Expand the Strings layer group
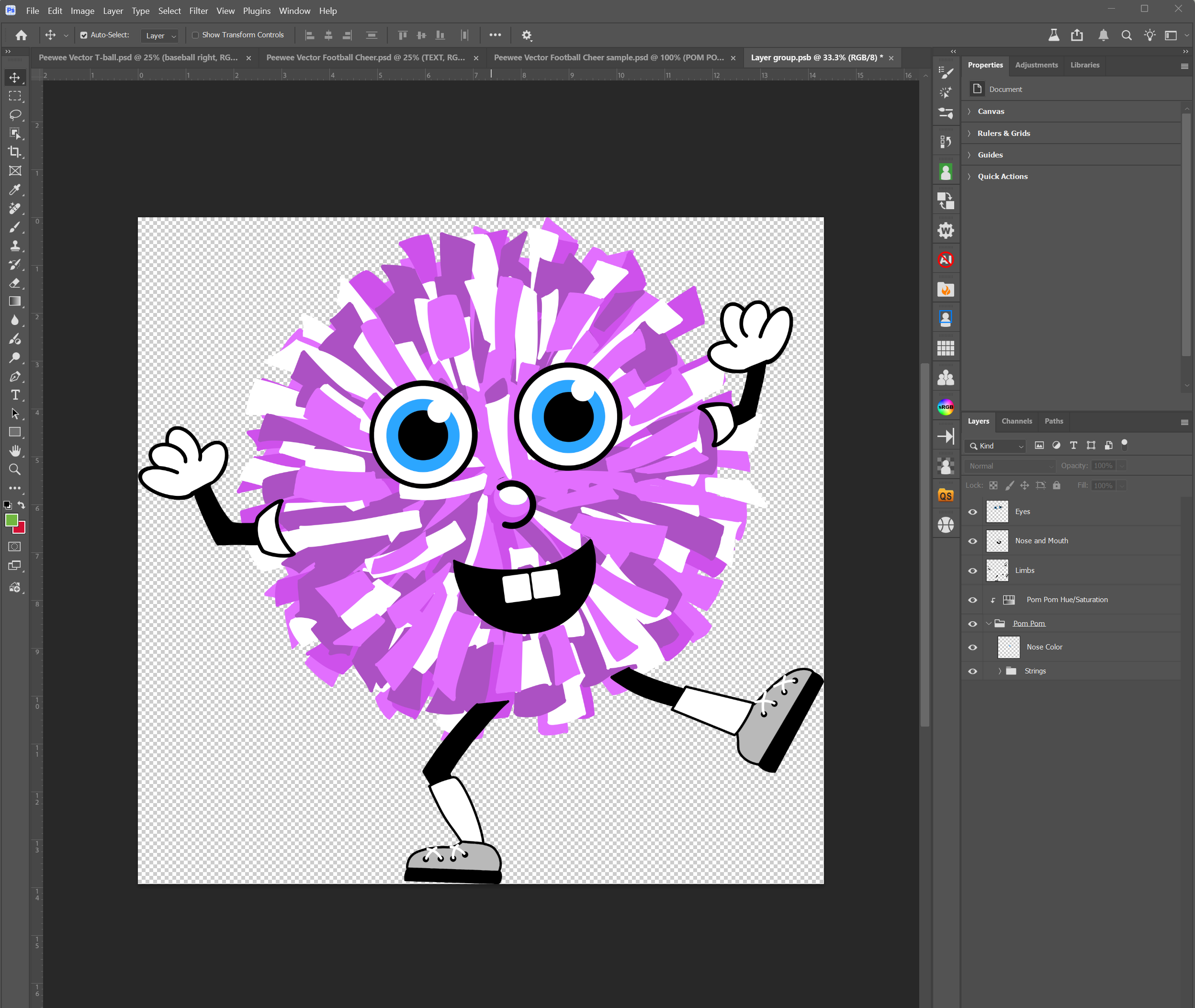Screen dimensions: 1195x1008 1000,671
